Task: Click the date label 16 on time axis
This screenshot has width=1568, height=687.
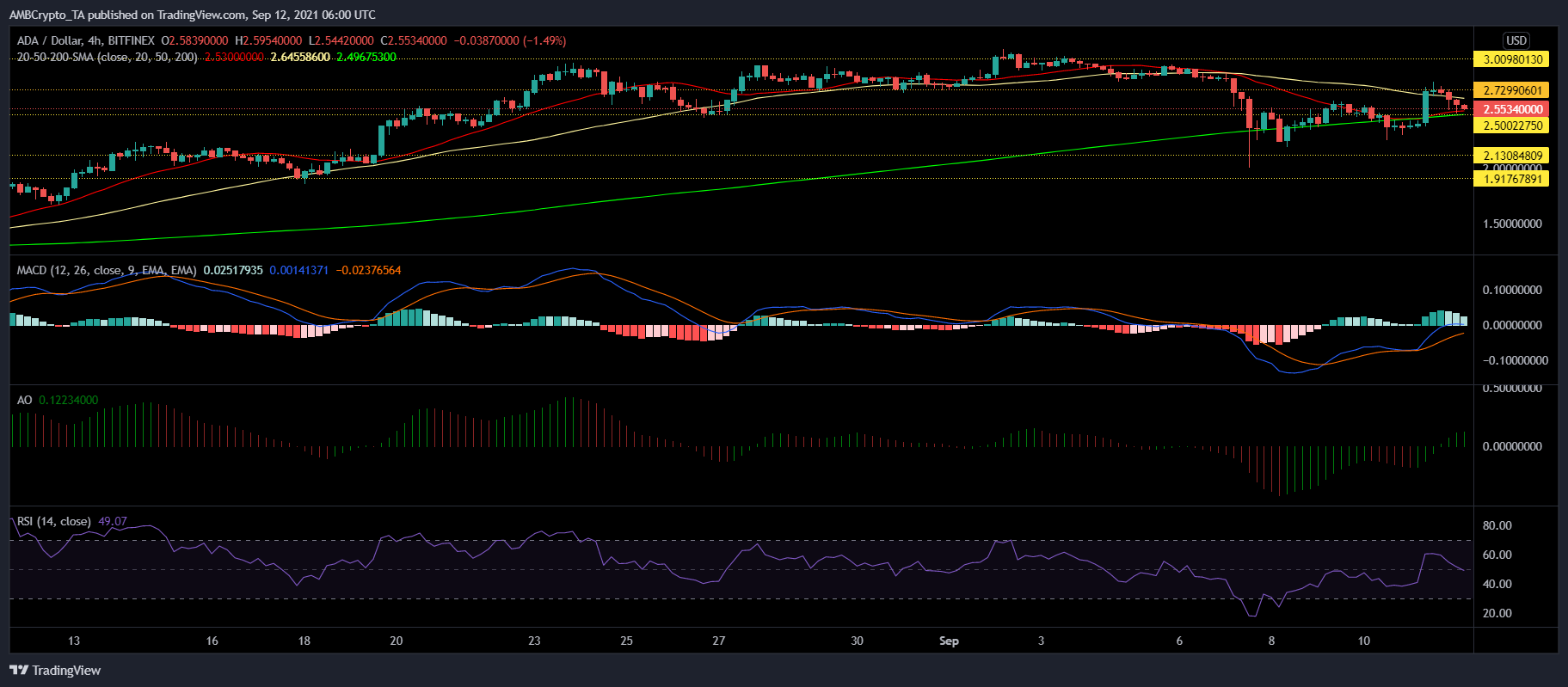Action: [x=212, y=641]
